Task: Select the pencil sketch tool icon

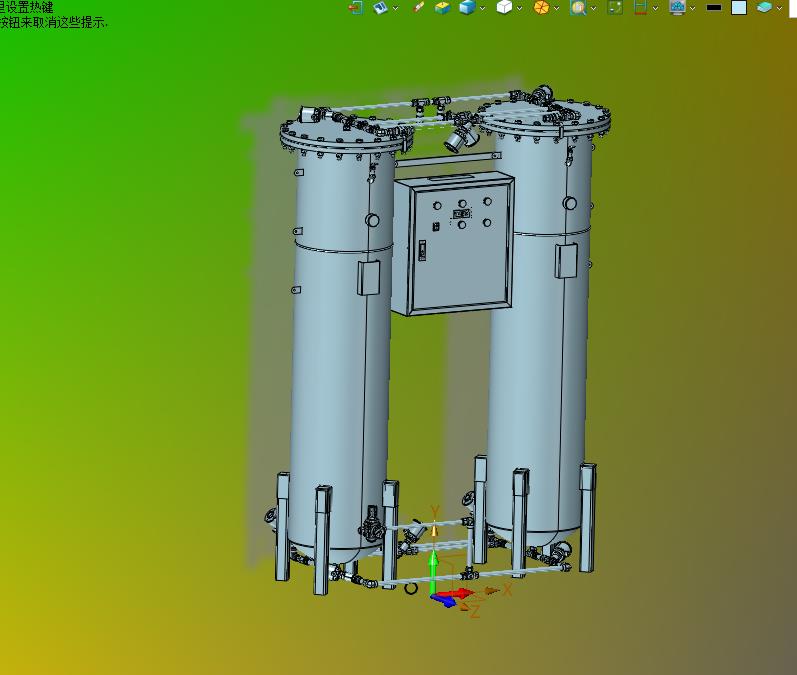Action: (418, 7)
